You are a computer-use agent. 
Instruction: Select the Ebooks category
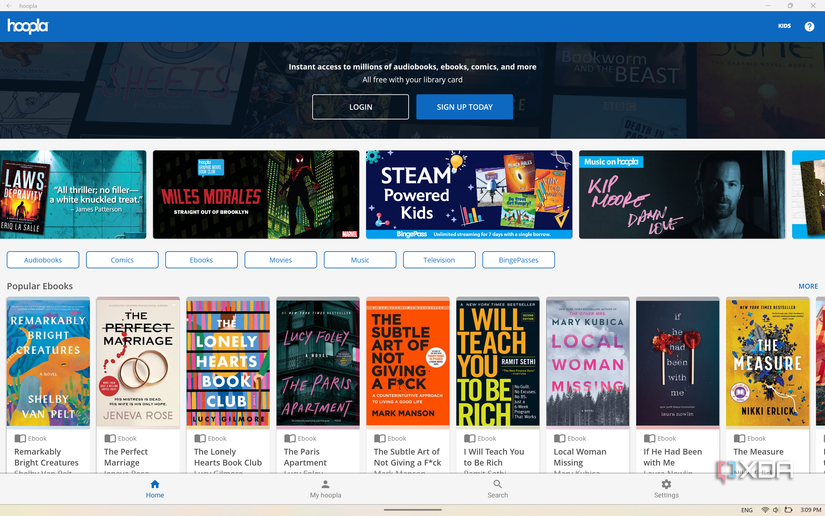pos(202,260)
